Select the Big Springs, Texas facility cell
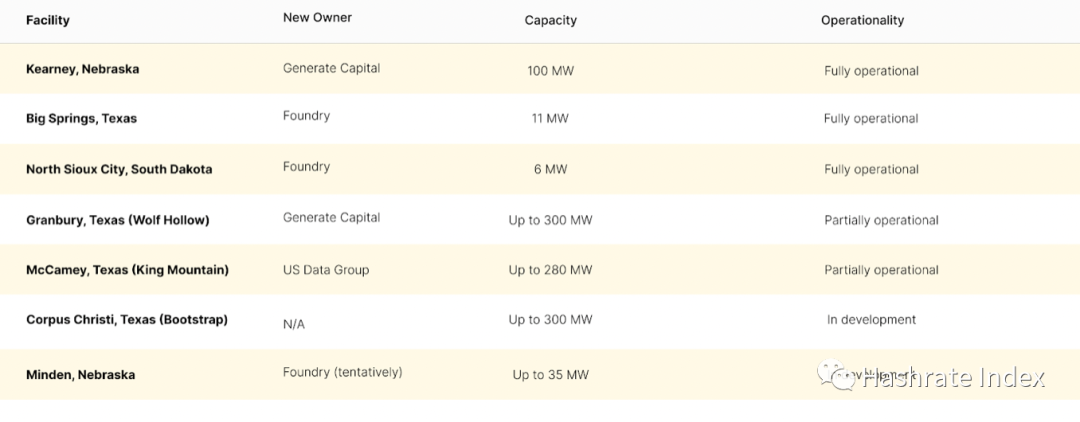Screen dimensions: 1080x422 coord(81,118)
